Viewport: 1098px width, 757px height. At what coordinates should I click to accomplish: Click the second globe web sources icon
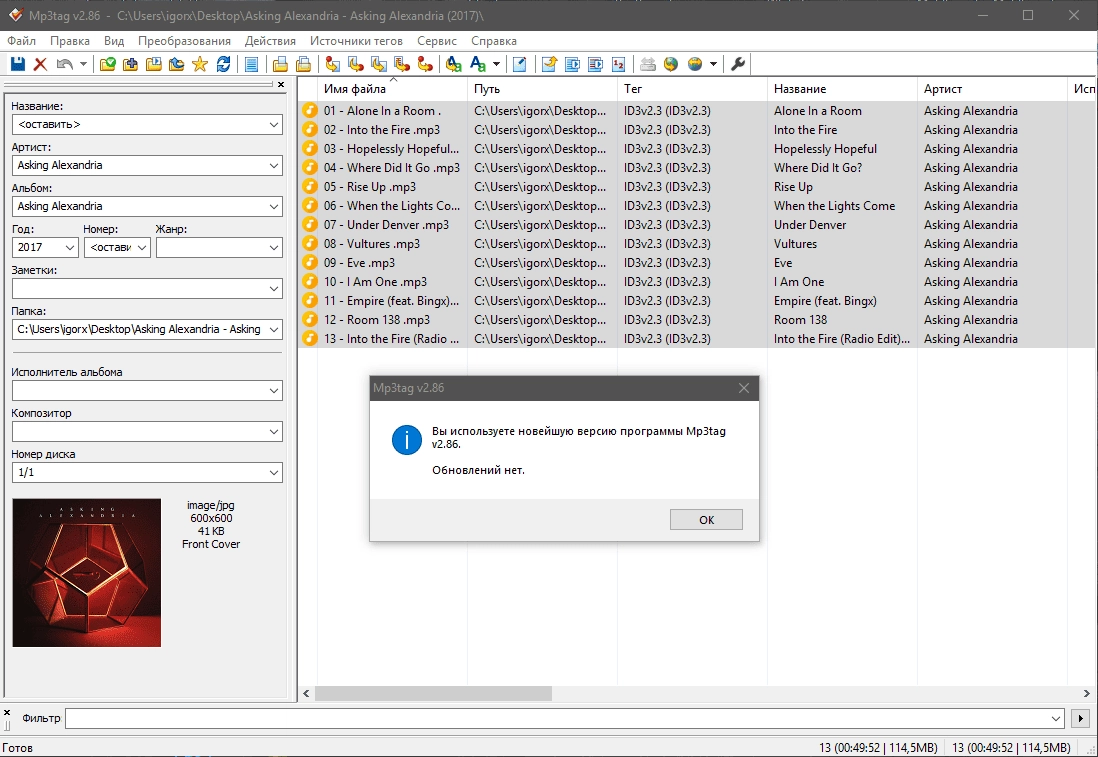(x=695, y=64)
